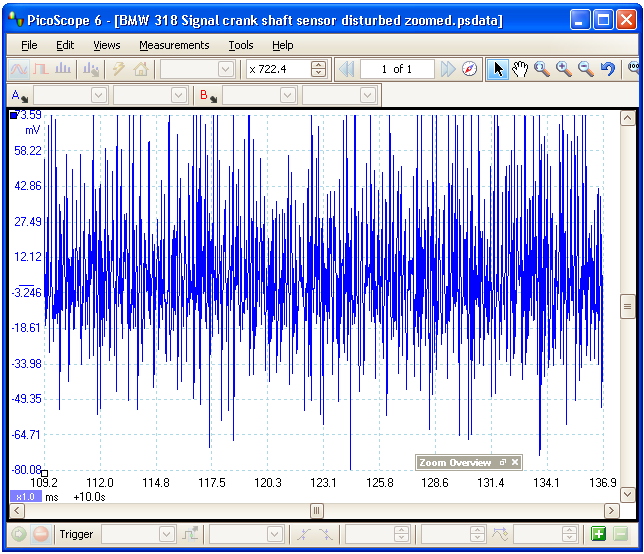Click the horizontal scrollbar thumb
644x554 pixels.
pyautogui.click(x=317, y=511)
